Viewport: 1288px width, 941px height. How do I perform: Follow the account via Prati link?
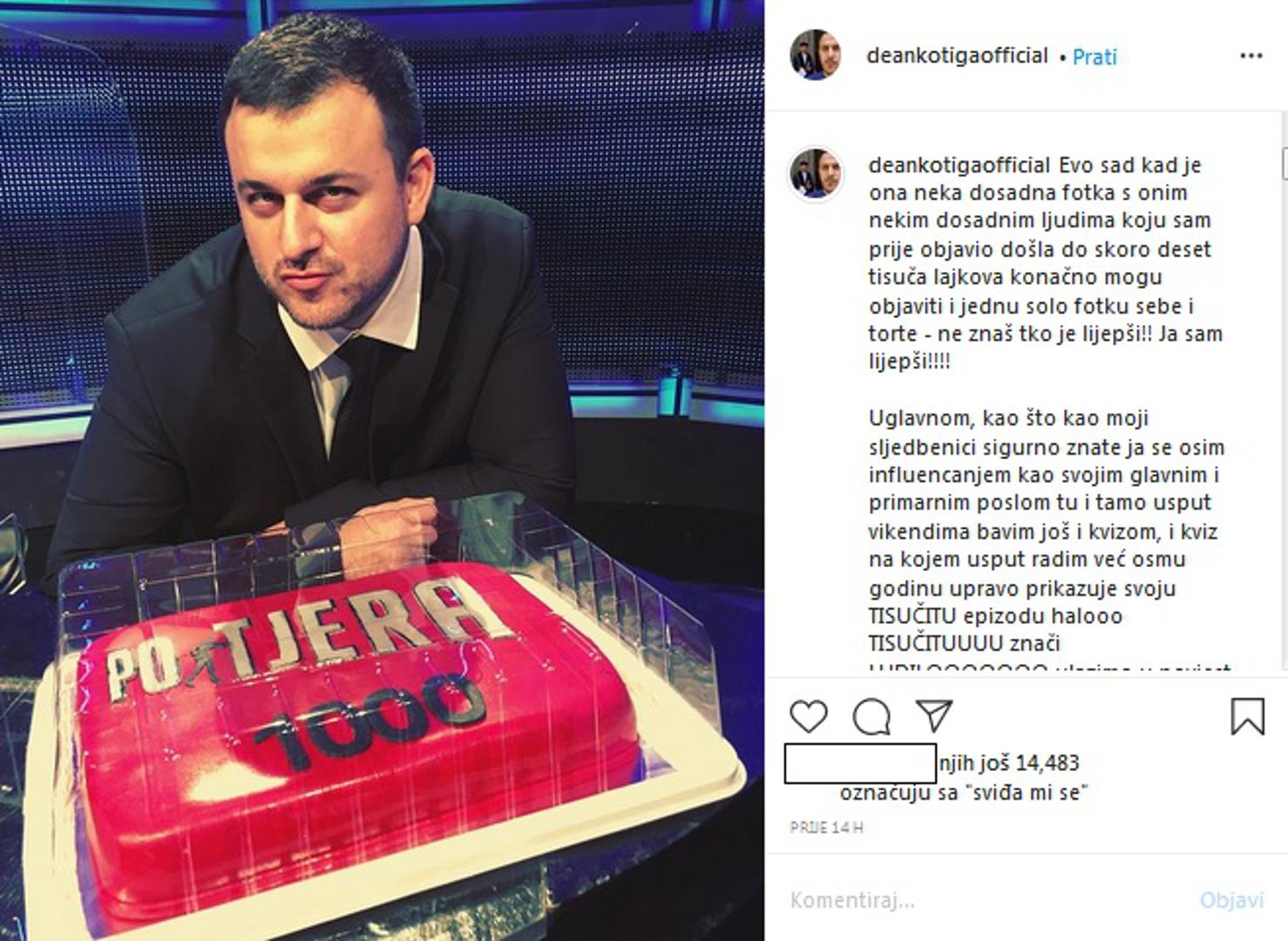tap(1095, 57)
